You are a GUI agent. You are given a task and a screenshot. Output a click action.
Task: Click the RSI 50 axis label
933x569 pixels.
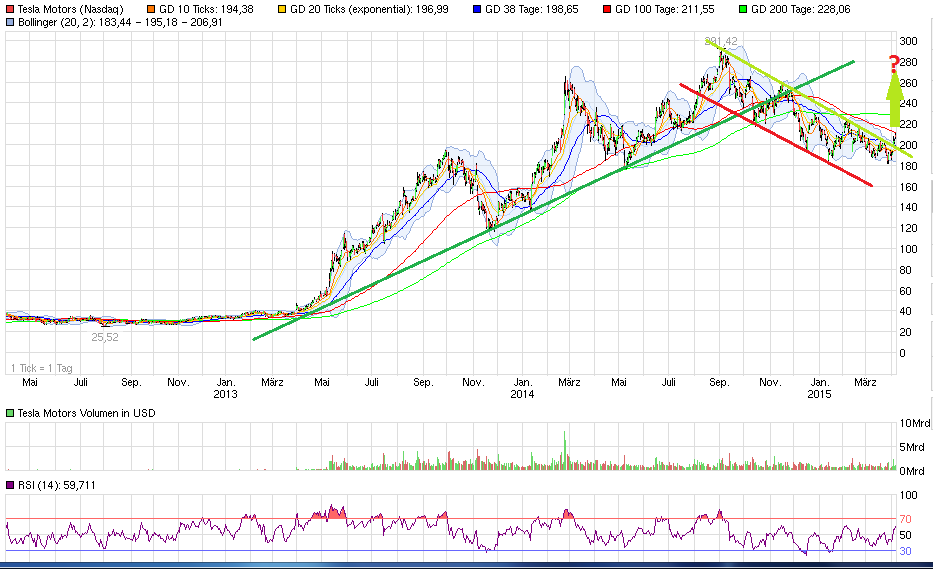coord(905,535)
